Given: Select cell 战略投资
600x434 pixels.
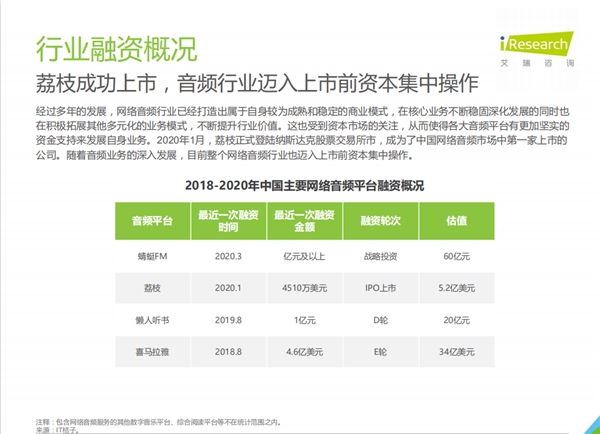Looking at the screenshot, I should point(380,256).
